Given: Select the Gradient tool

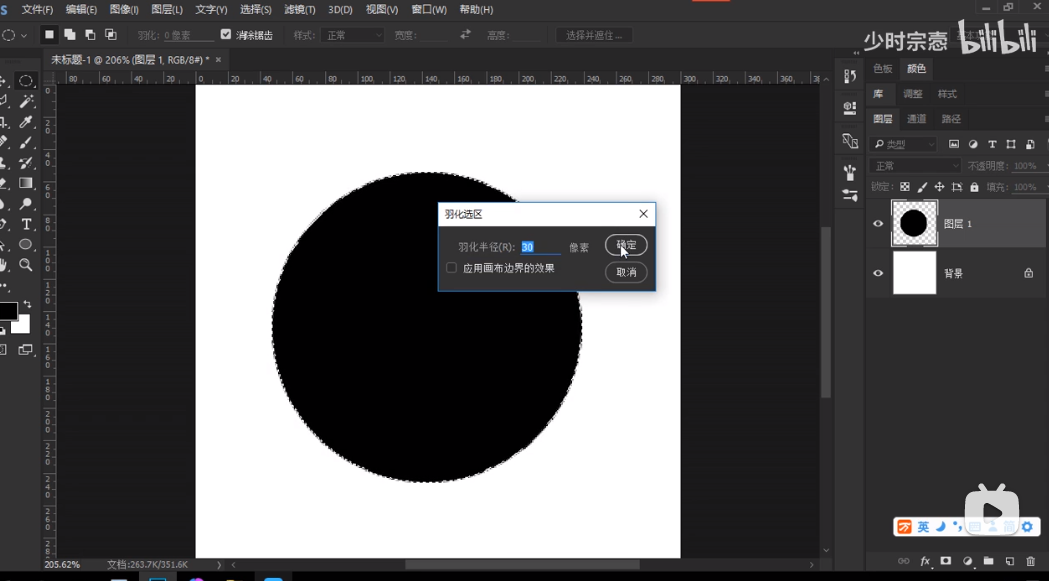Looking at the screenshot, I should [x=26, y=183].
